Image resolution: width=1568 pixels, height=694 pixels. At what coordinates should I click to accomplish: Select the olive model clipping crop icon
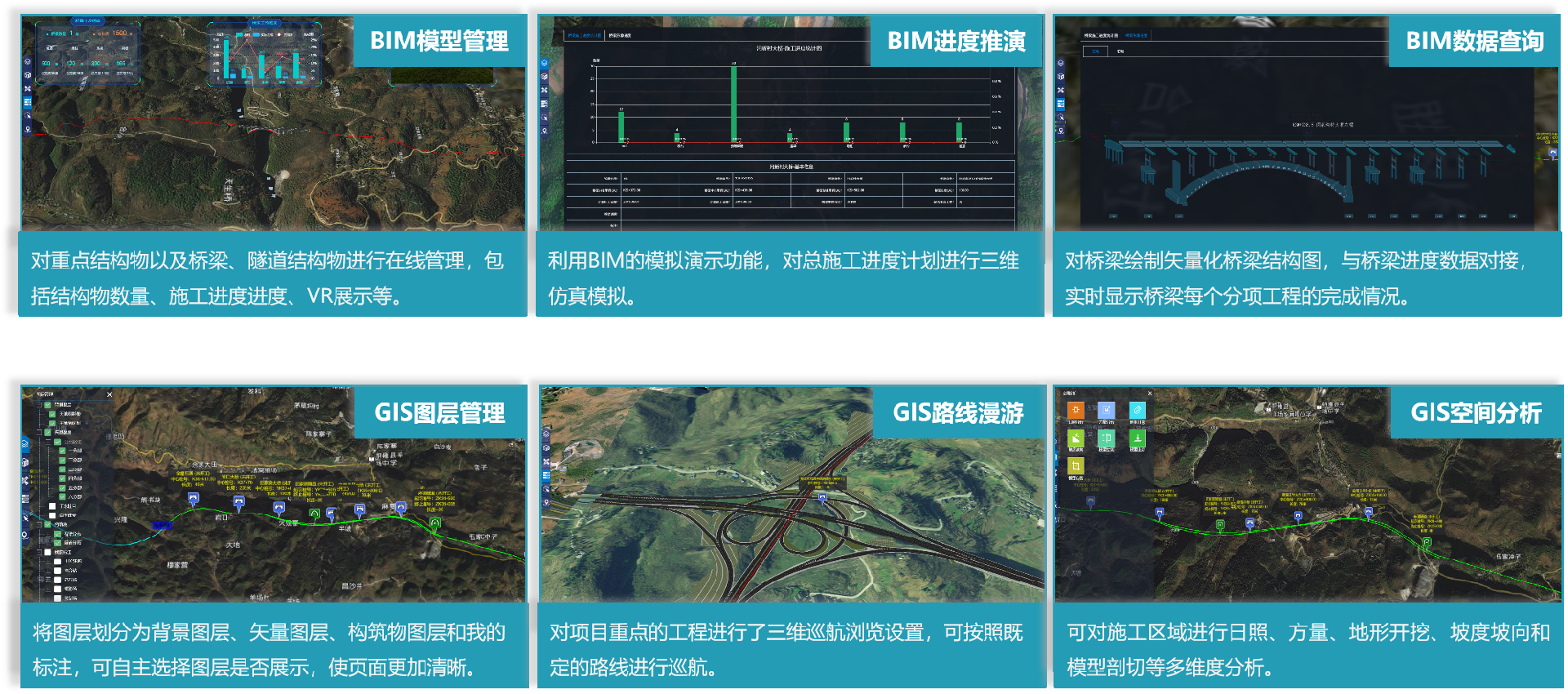pos(1076,465)
